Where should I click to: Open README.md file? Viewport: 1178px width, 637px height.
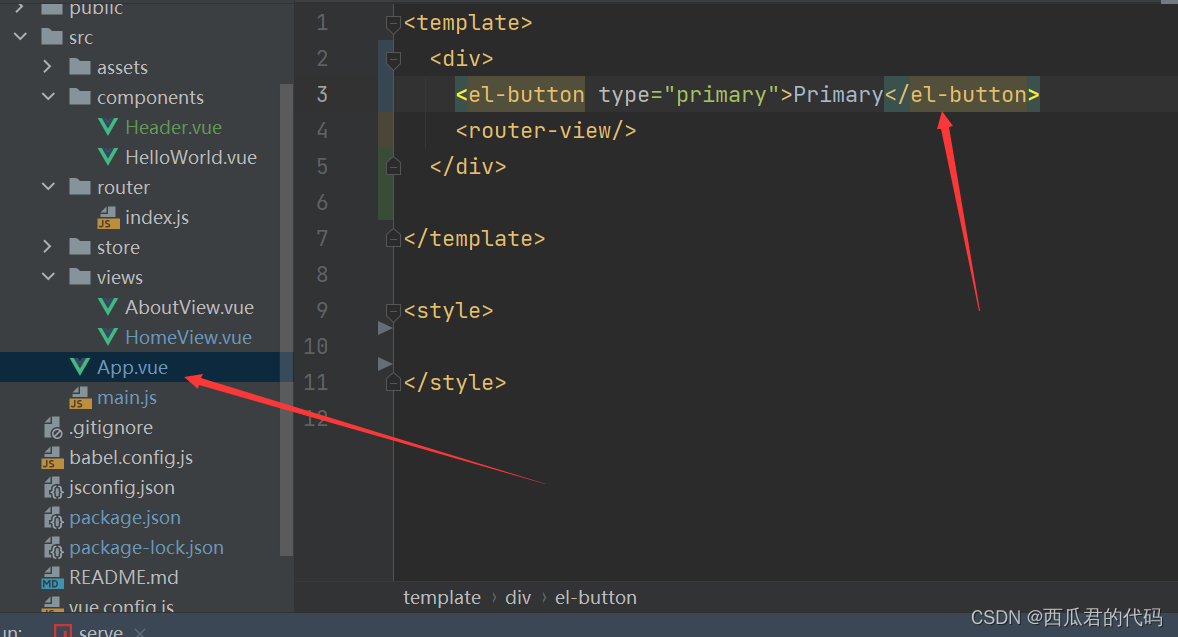[x=124, y=578]
